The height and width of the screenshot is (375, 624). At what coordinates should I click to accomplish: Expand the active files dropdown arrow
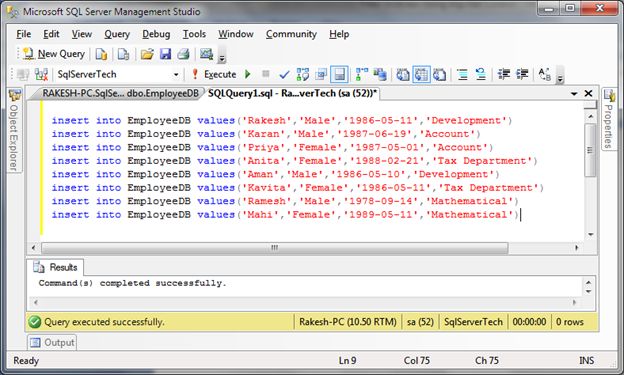pyautogui.click(x=574, y=94)
